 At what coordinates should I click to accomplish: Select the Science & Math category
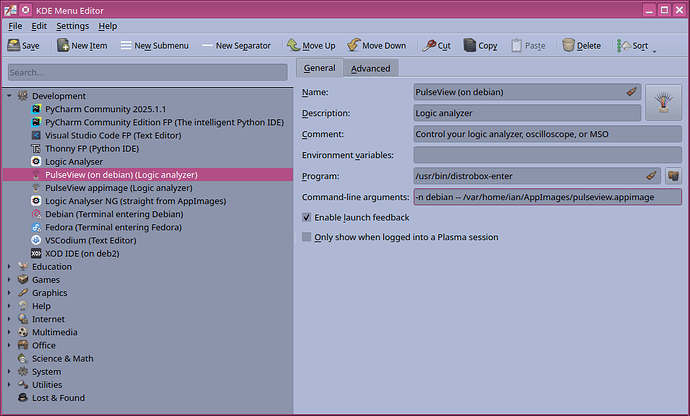point(62,359)
